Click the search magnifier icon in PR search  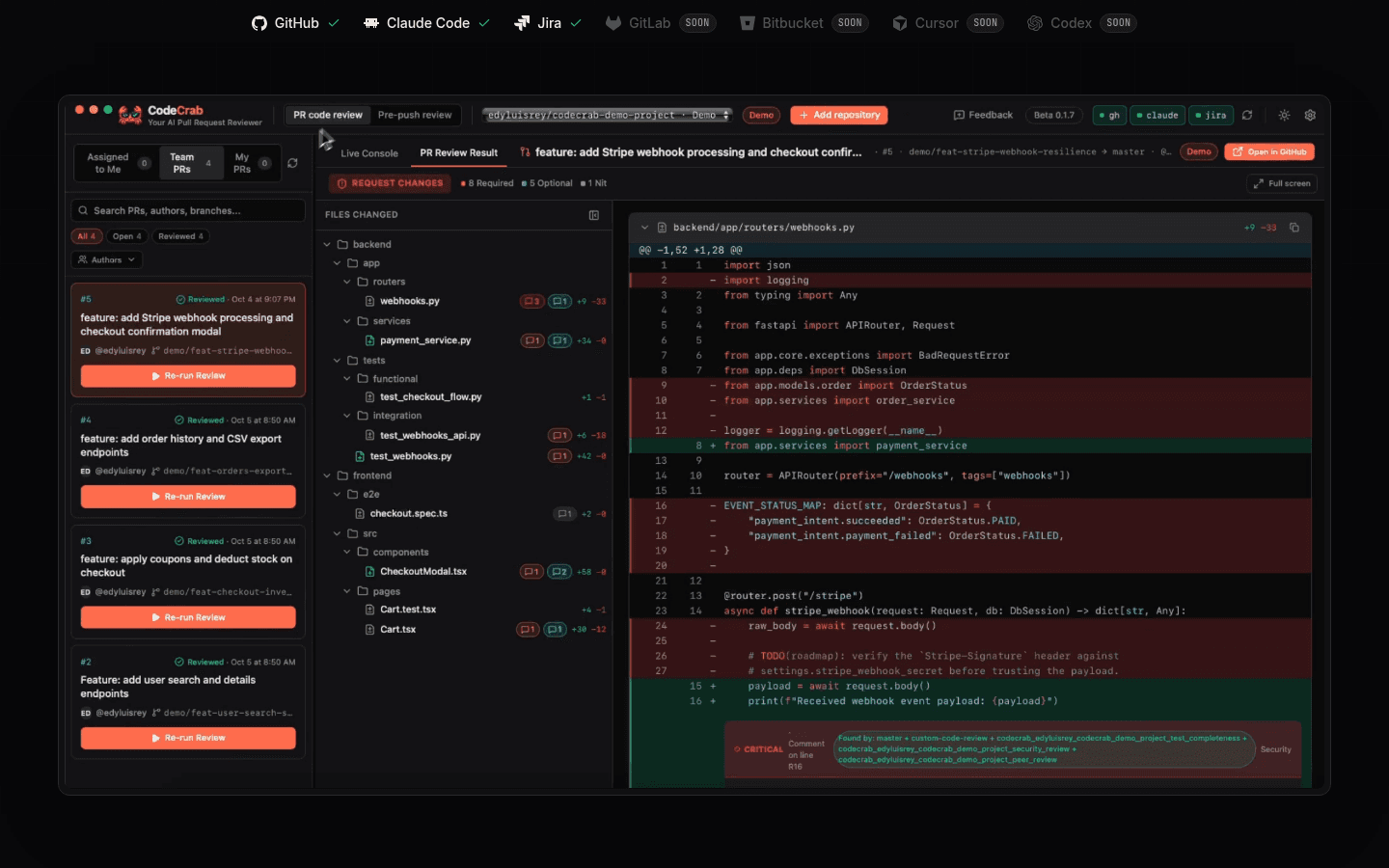click(x=84, y=211)
